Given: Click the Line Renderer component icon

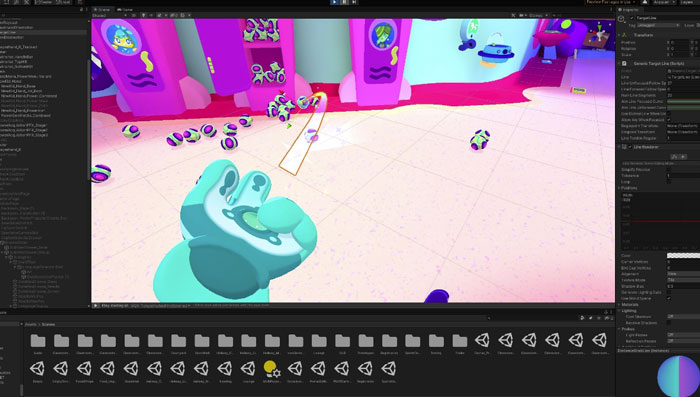Looking at the screenshot, I should 625,147.
